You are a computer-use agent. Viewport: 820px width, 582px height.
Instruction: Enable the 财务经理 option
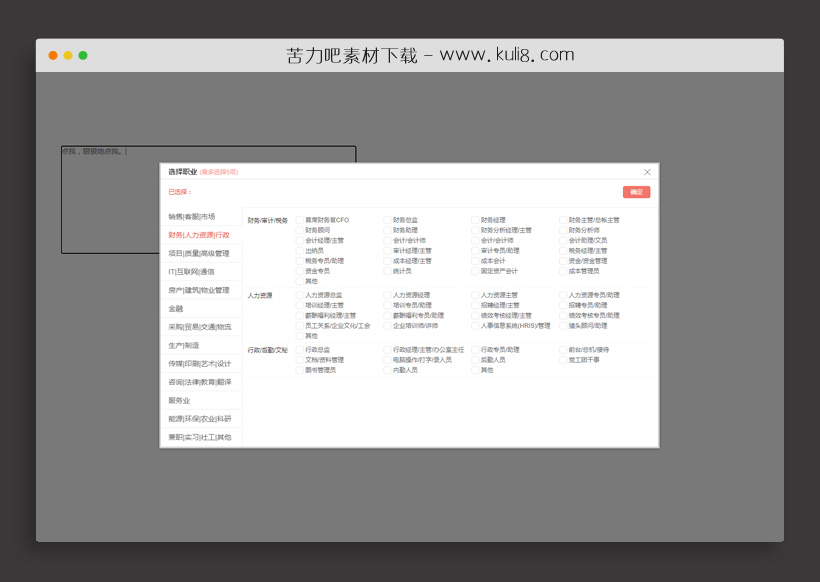point(476,220)
